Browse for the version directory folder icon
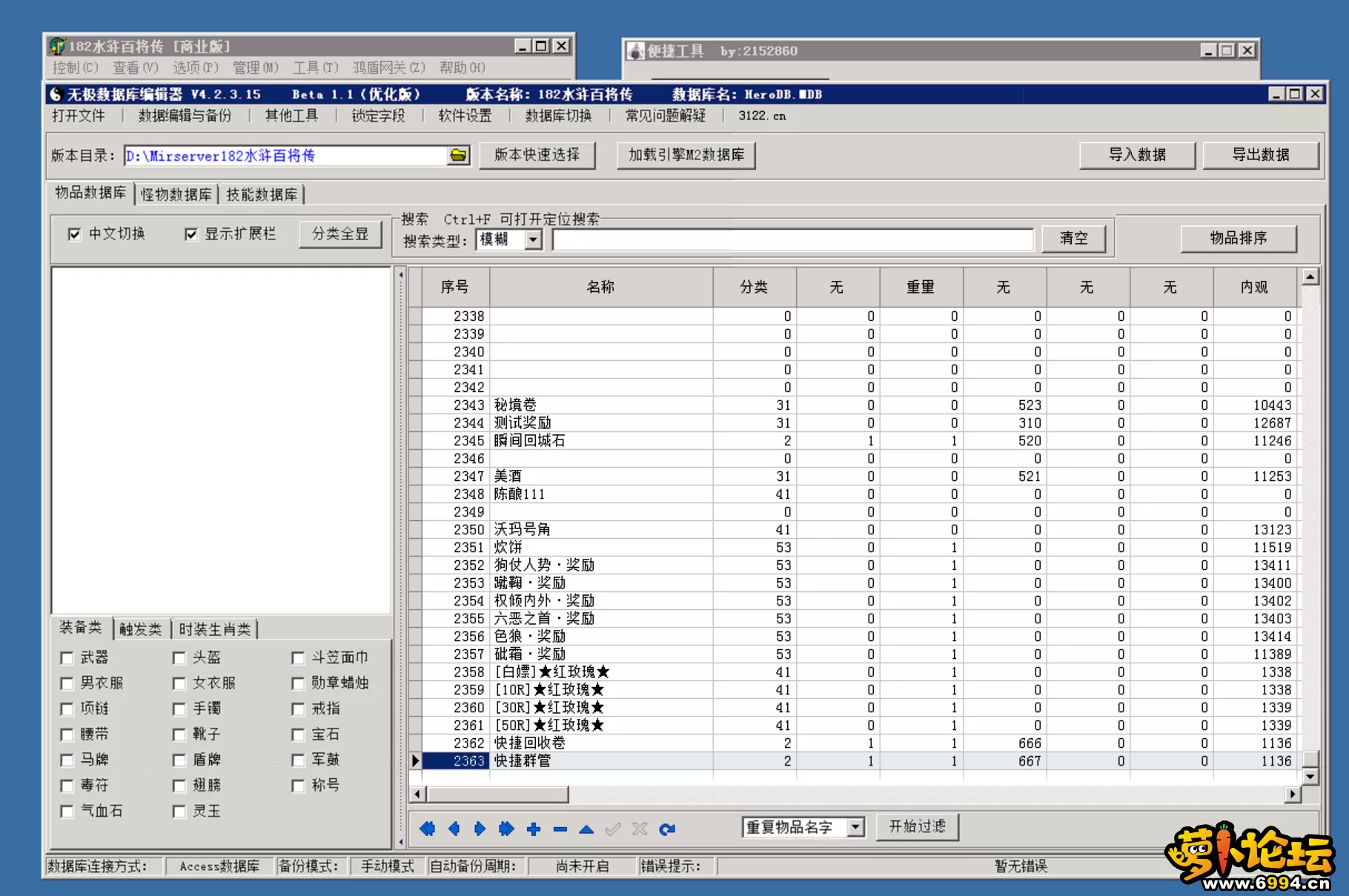Viewport: 1349px width, 896px height. [x=459, y=156]
